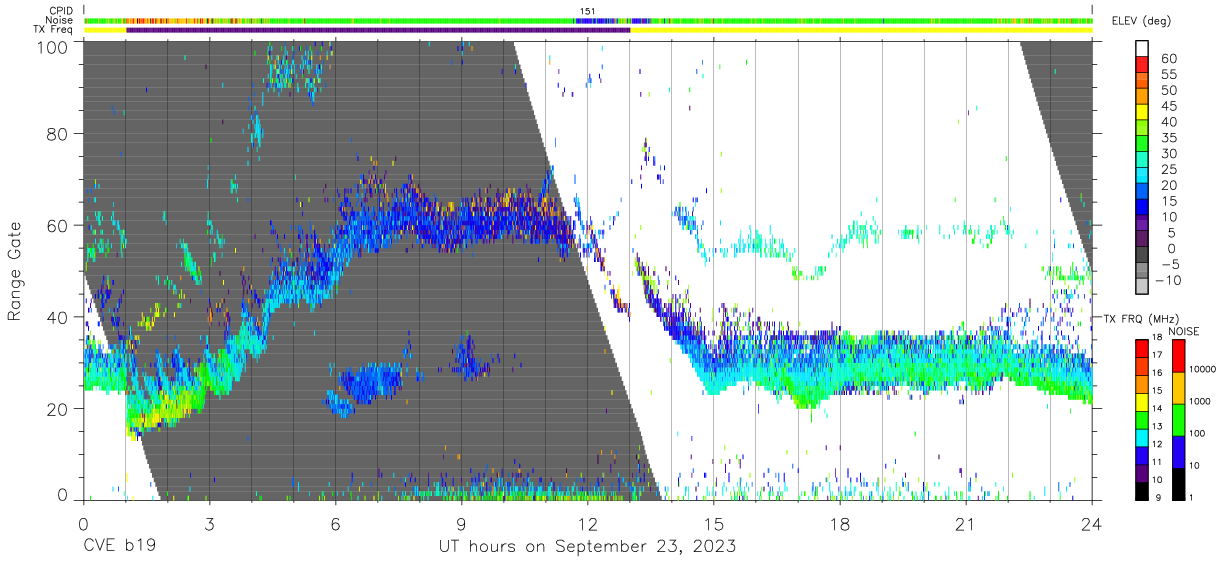Click the cyan 20-25 segment of the elevation colorbar
The width and height of the screenshot is (1228, 567).
pyautogui.click(x=1142, y=177)
